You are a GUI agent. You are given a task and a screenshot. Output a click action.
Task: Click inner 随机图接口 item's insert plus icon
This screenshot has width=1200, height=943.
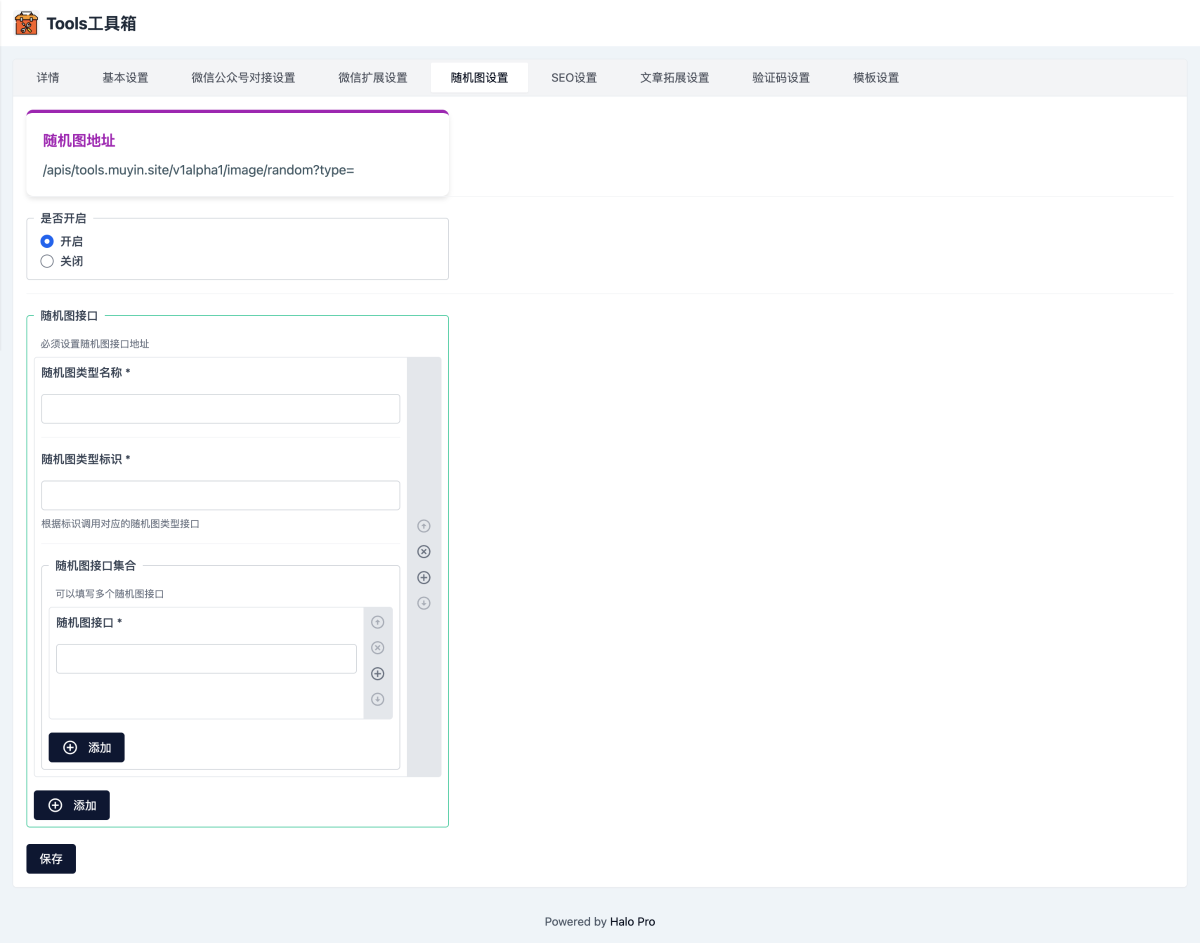click(x=378, y=674)
